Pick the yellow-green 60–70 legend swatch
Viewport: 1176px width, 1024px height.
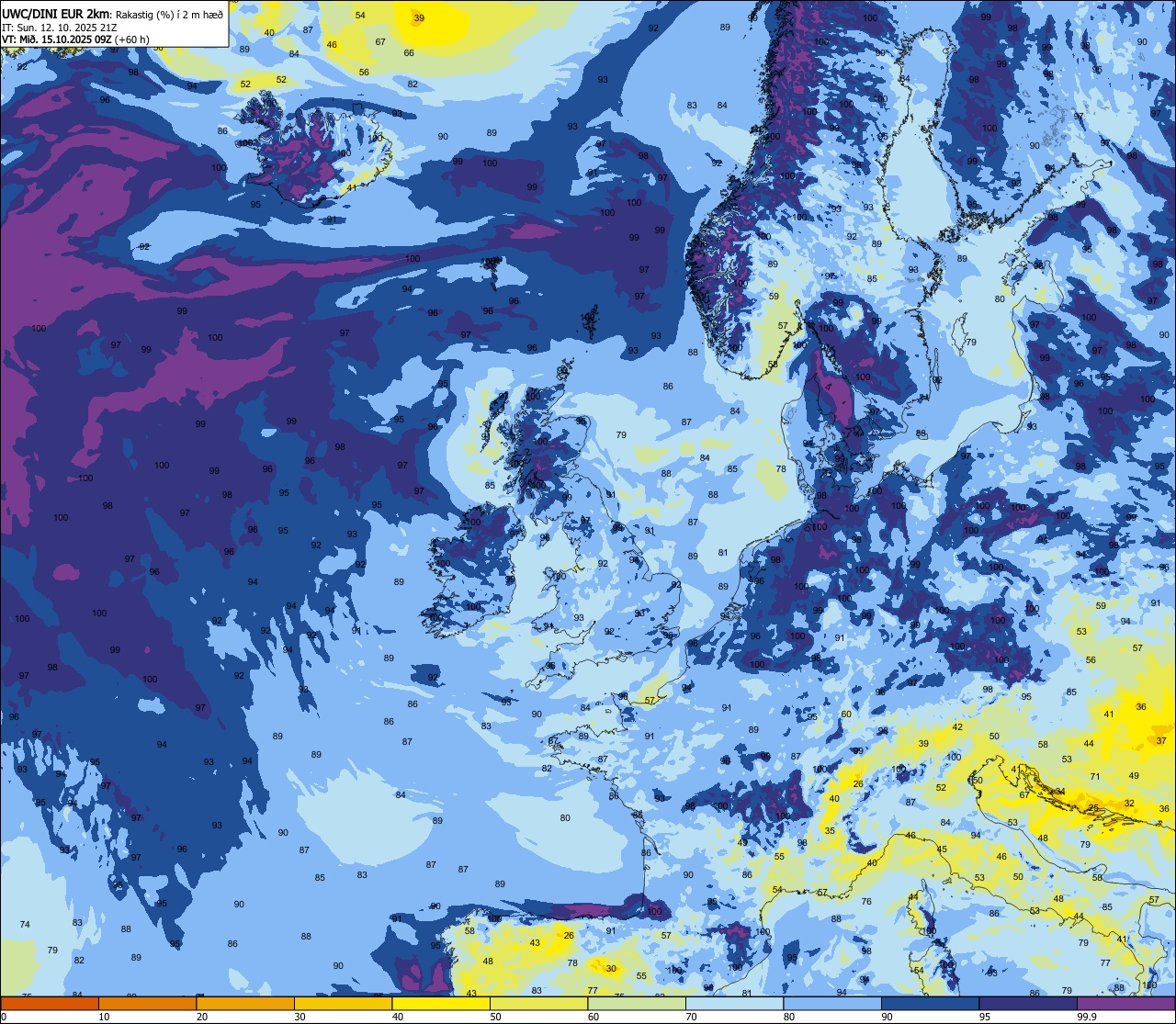point(637,1003)
